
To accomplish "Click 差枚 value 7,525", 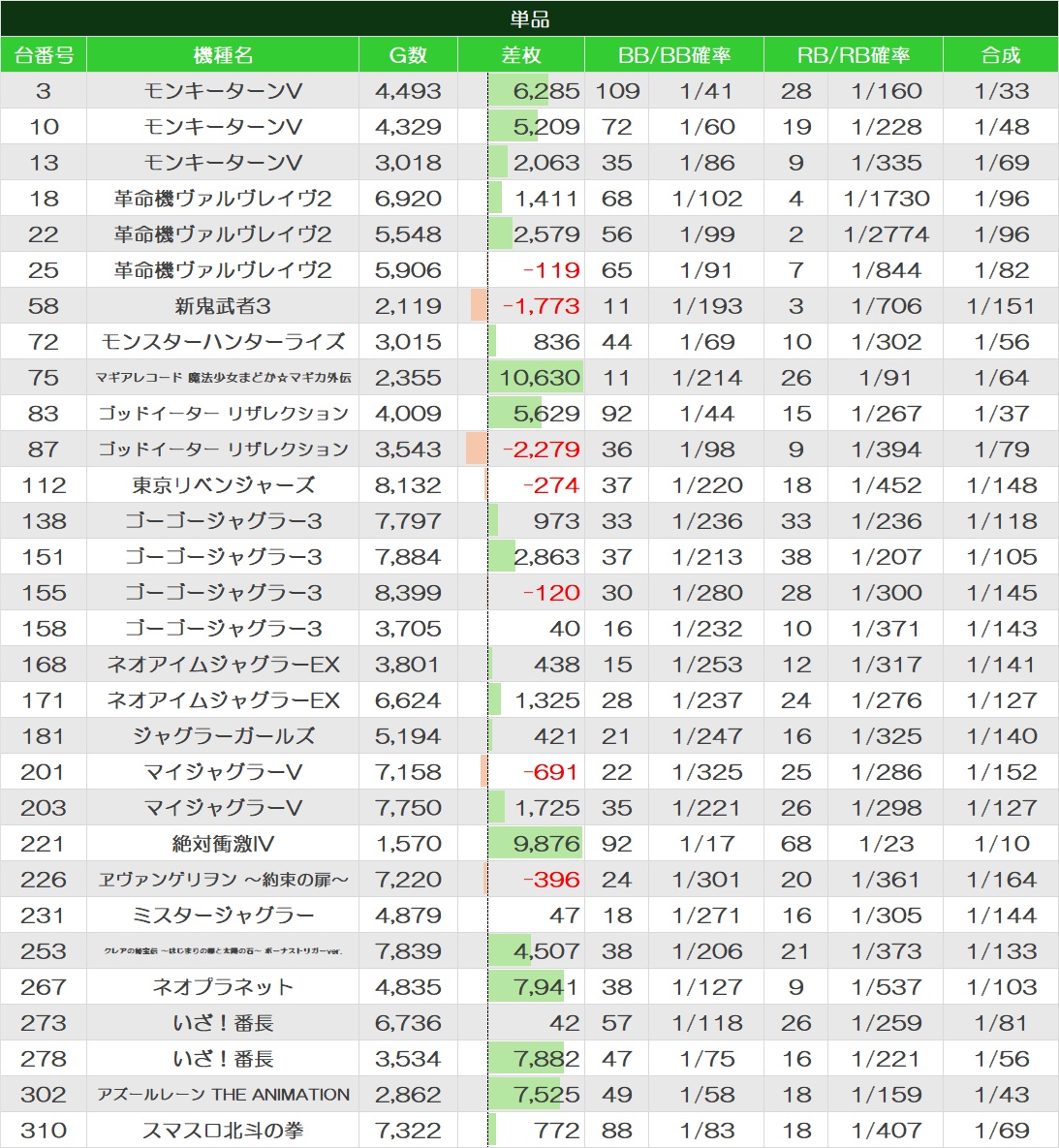I will click(x=546, y=1096).
